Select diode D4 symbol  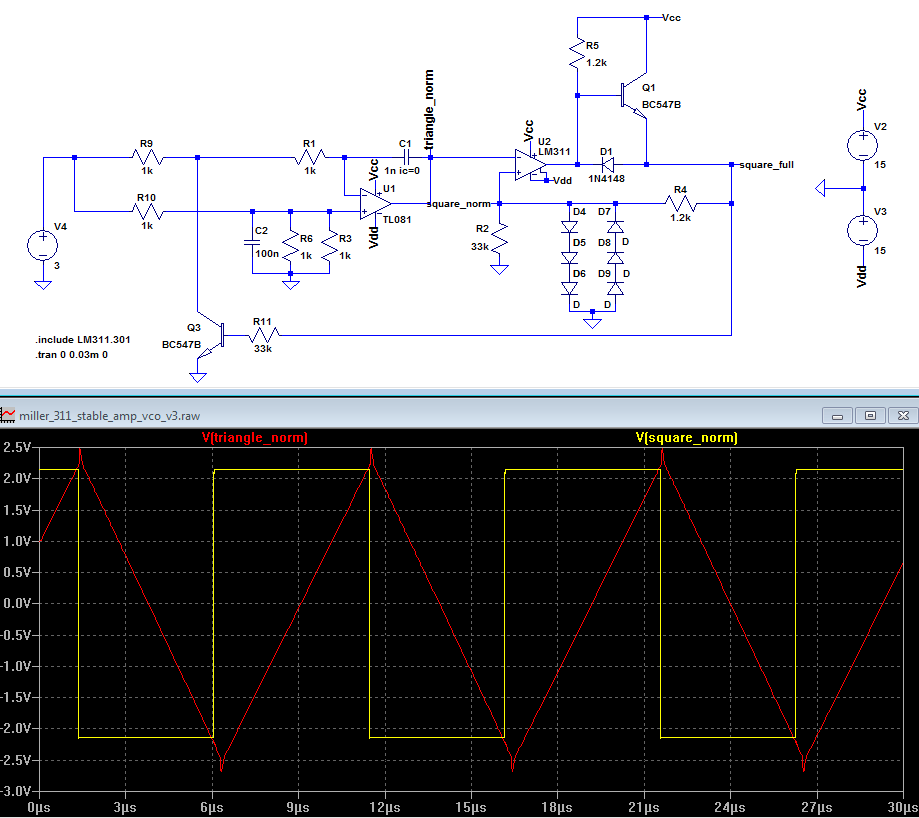(x=569, y=227)
